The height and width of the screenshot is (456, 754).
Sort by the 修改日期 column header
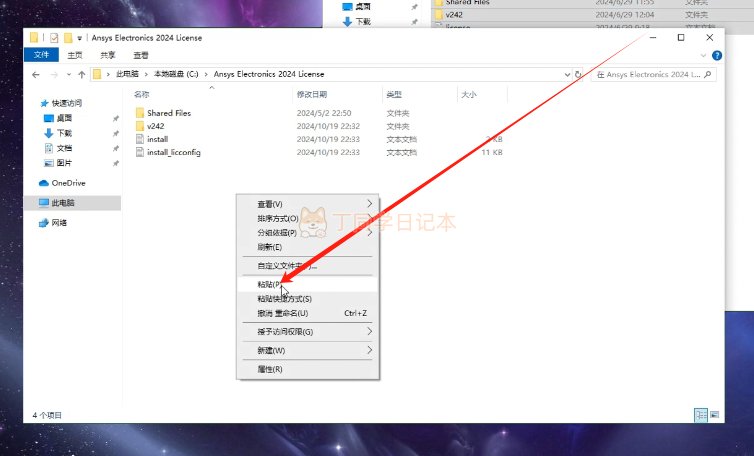click(312, 94)
